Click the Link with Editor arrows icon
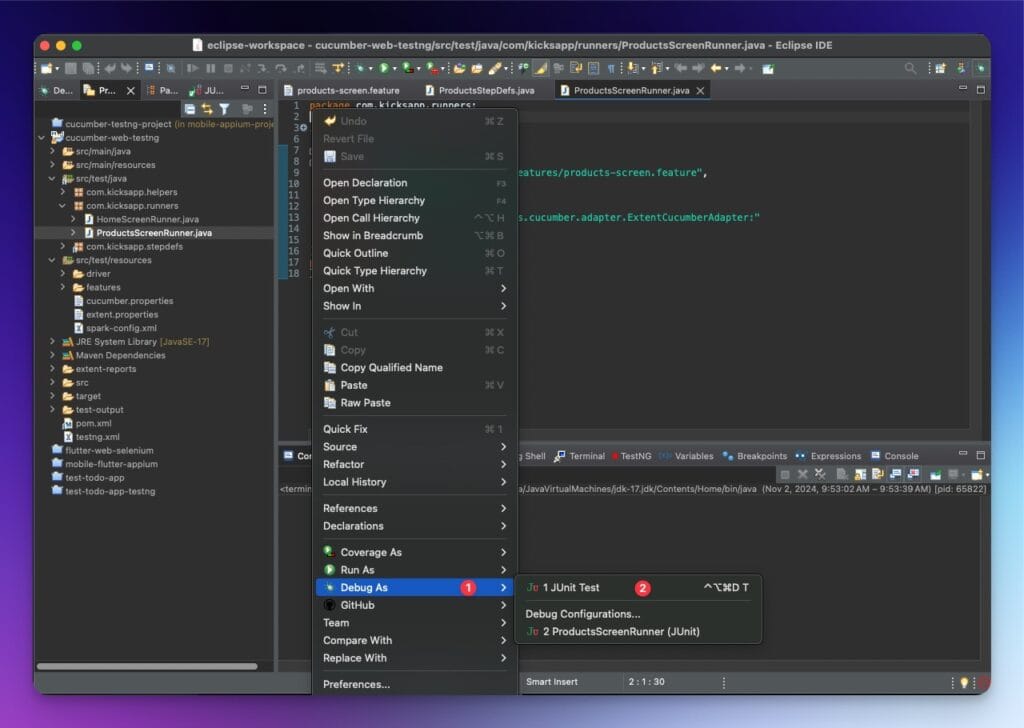The width and height of the screenshot is (1024, 728). [207, 109]
